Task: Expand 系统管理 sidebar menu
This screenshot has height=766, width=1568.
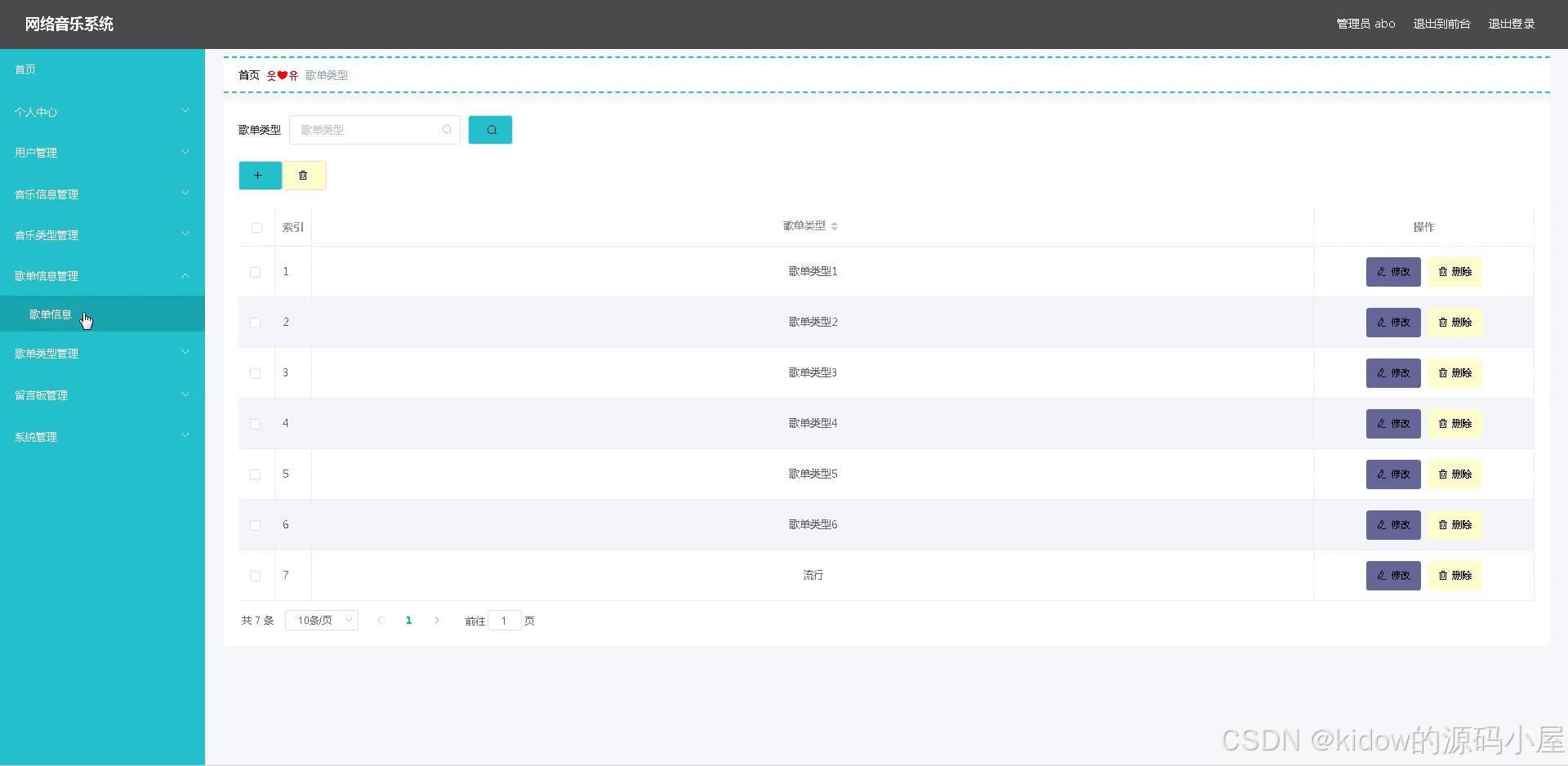Action: pyautogui.click(x=102, y=437)
